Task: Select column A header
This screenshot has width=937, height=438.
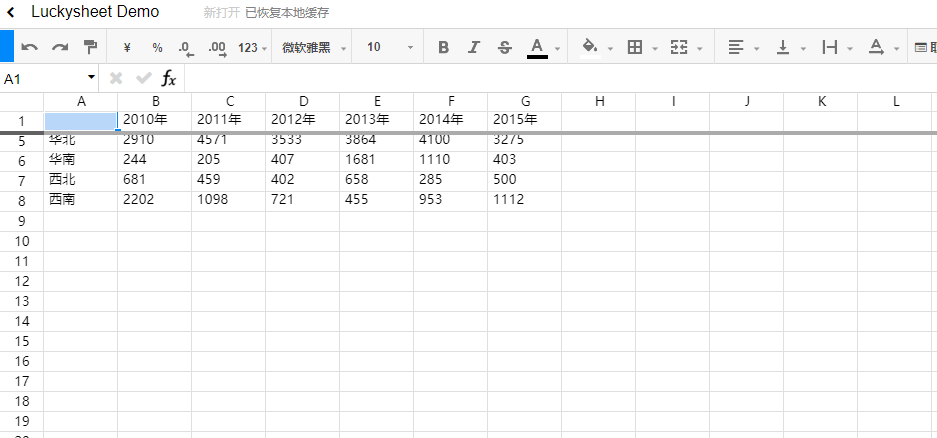Action: (x=81, y=102)
